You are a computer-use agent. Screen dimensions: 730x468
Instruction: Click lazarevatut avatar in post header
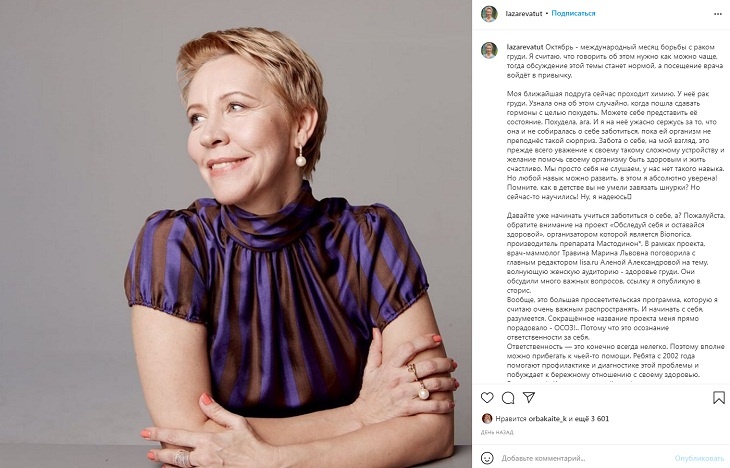(488, 14)
